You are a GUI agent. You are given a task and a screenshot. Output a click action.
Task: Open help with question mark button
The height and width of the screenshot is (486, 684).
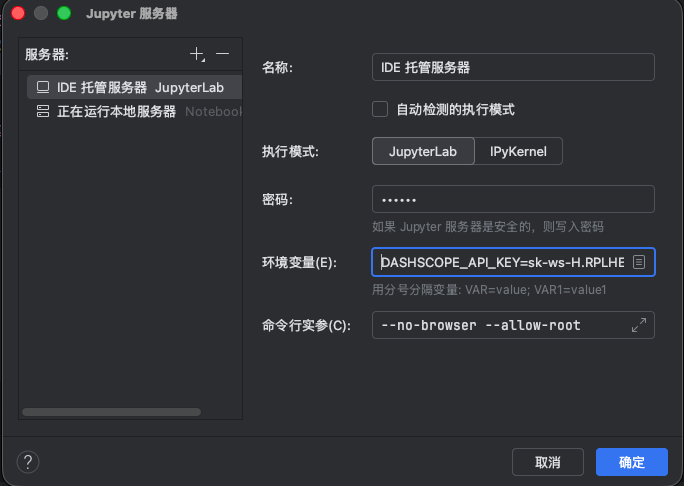(x=28, y=462)
